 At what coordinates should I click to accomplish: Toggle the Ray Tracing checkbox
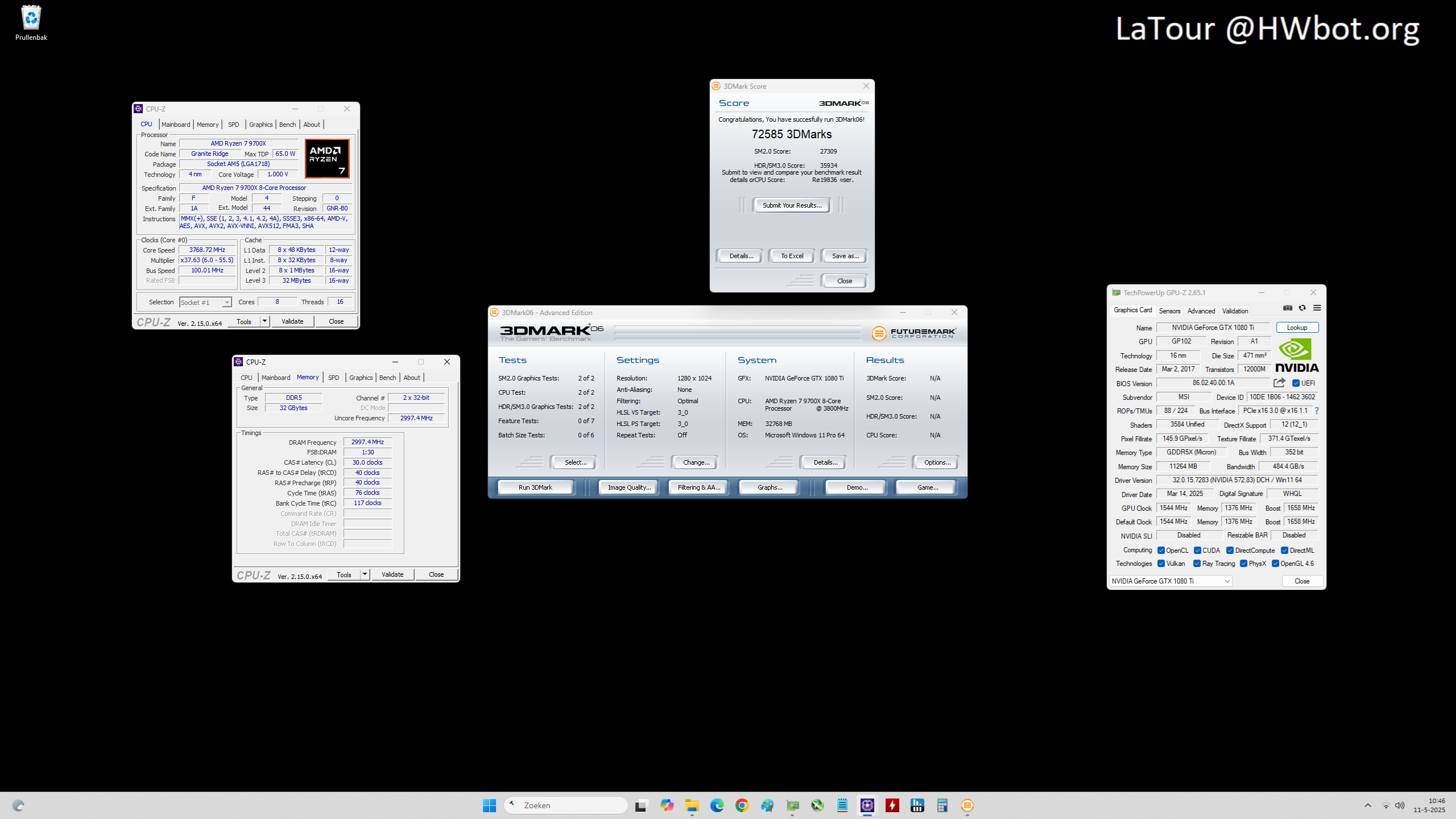(x=1197, y=564)
